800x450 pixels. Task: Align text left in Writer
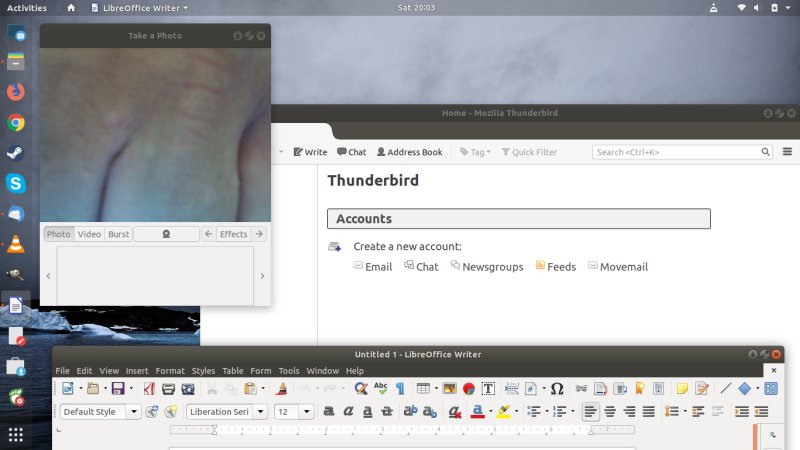pyautogui.click(x=590, y=411)
